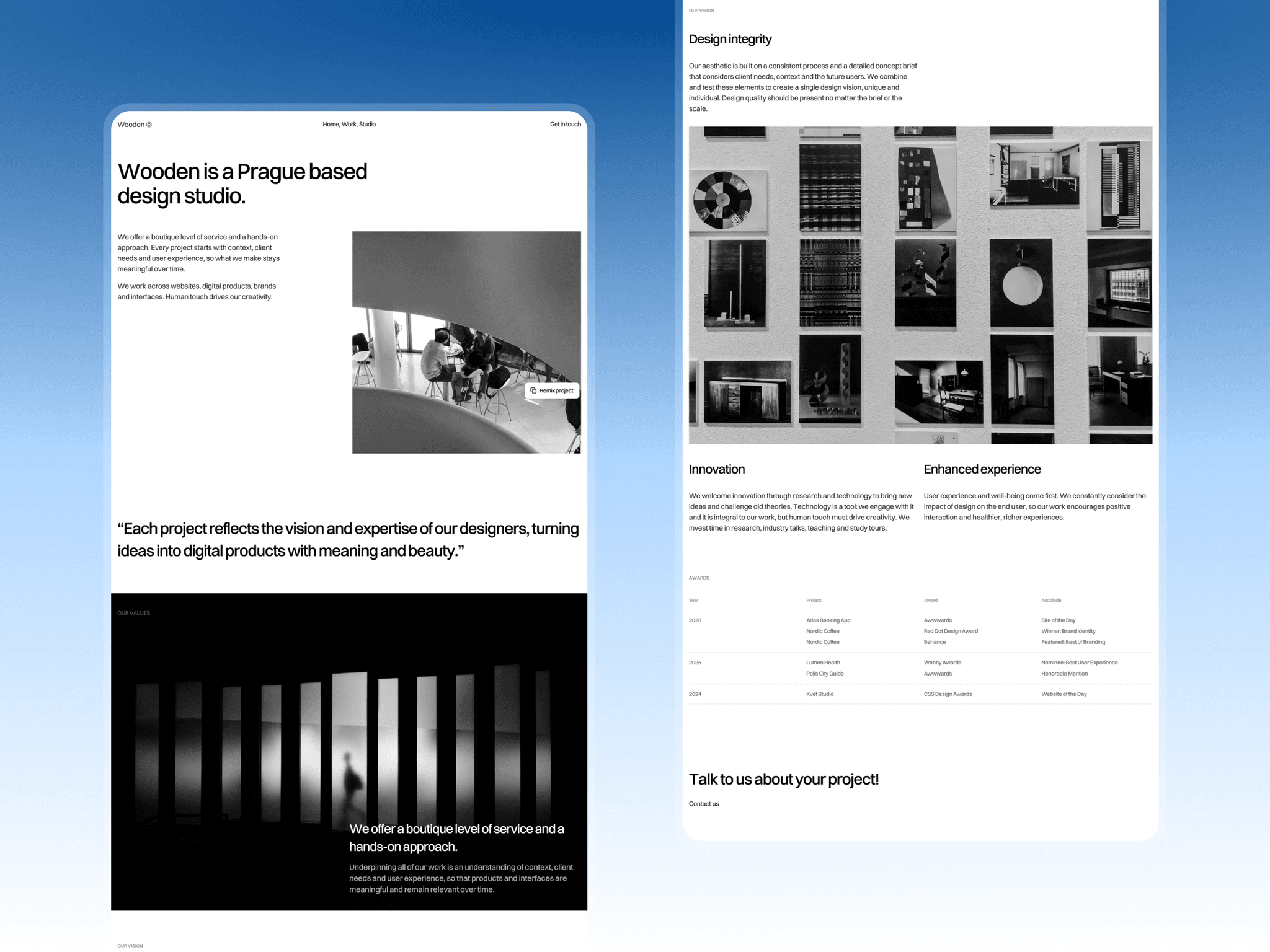Click the Website of the Day accolade
This screenshot has height=952, width=1270.
tap(1064, 694)
